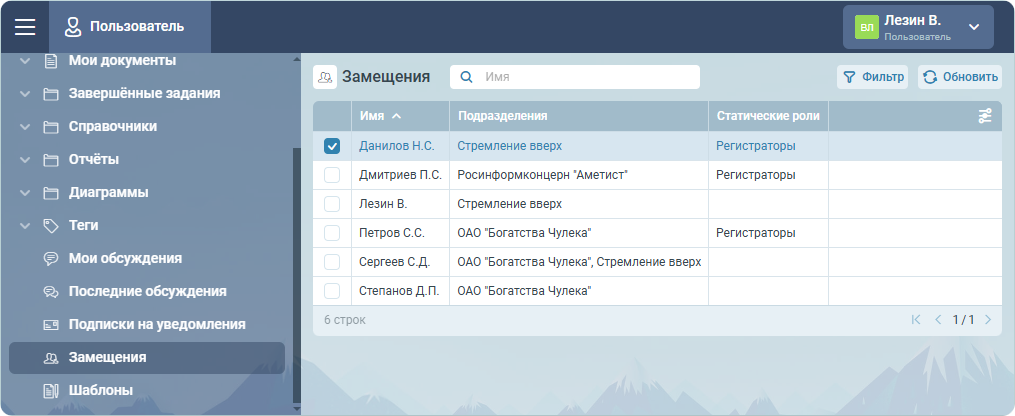Click the Шаблоны templates icon in sidebar
The height and width of the screenshot is (416, 1015).
point(50,390)
